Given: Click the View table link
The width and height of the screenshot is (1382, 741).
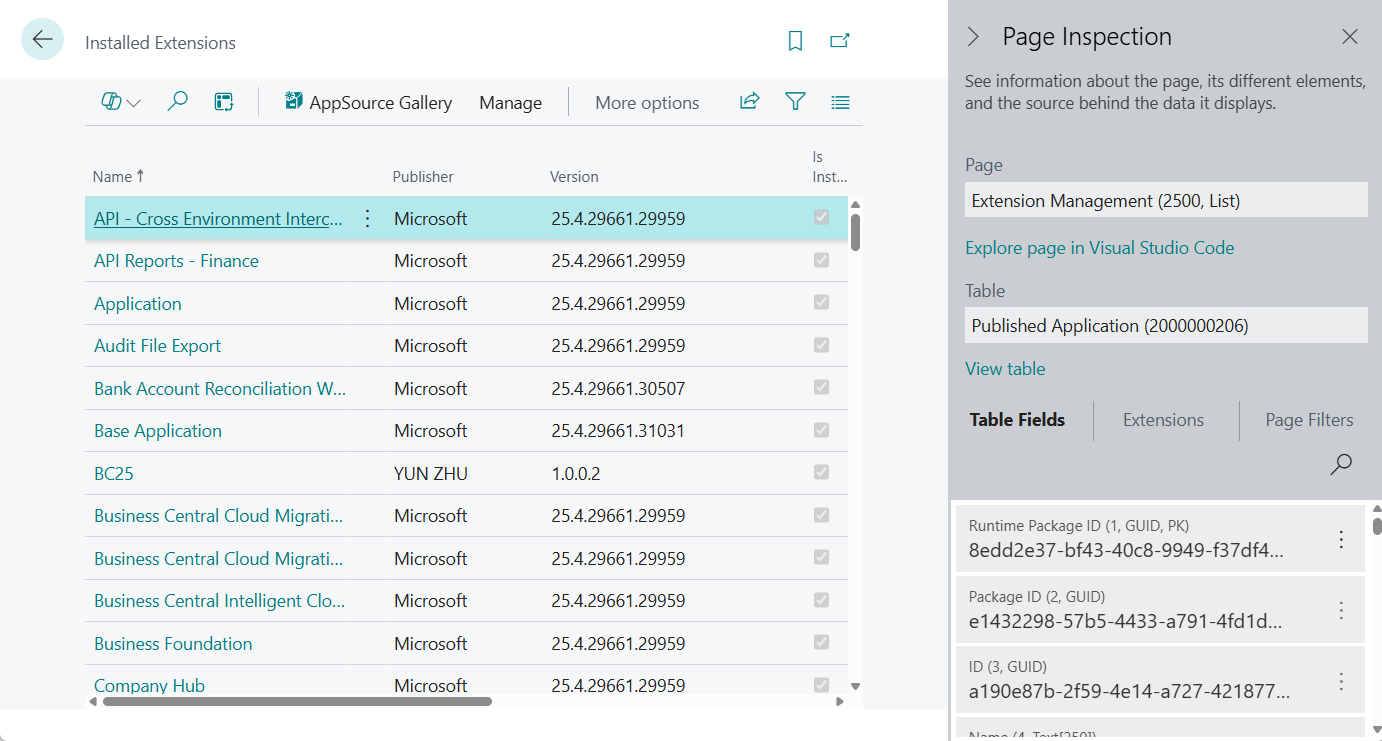Looking at the screenshot, I should point(1005,368).
